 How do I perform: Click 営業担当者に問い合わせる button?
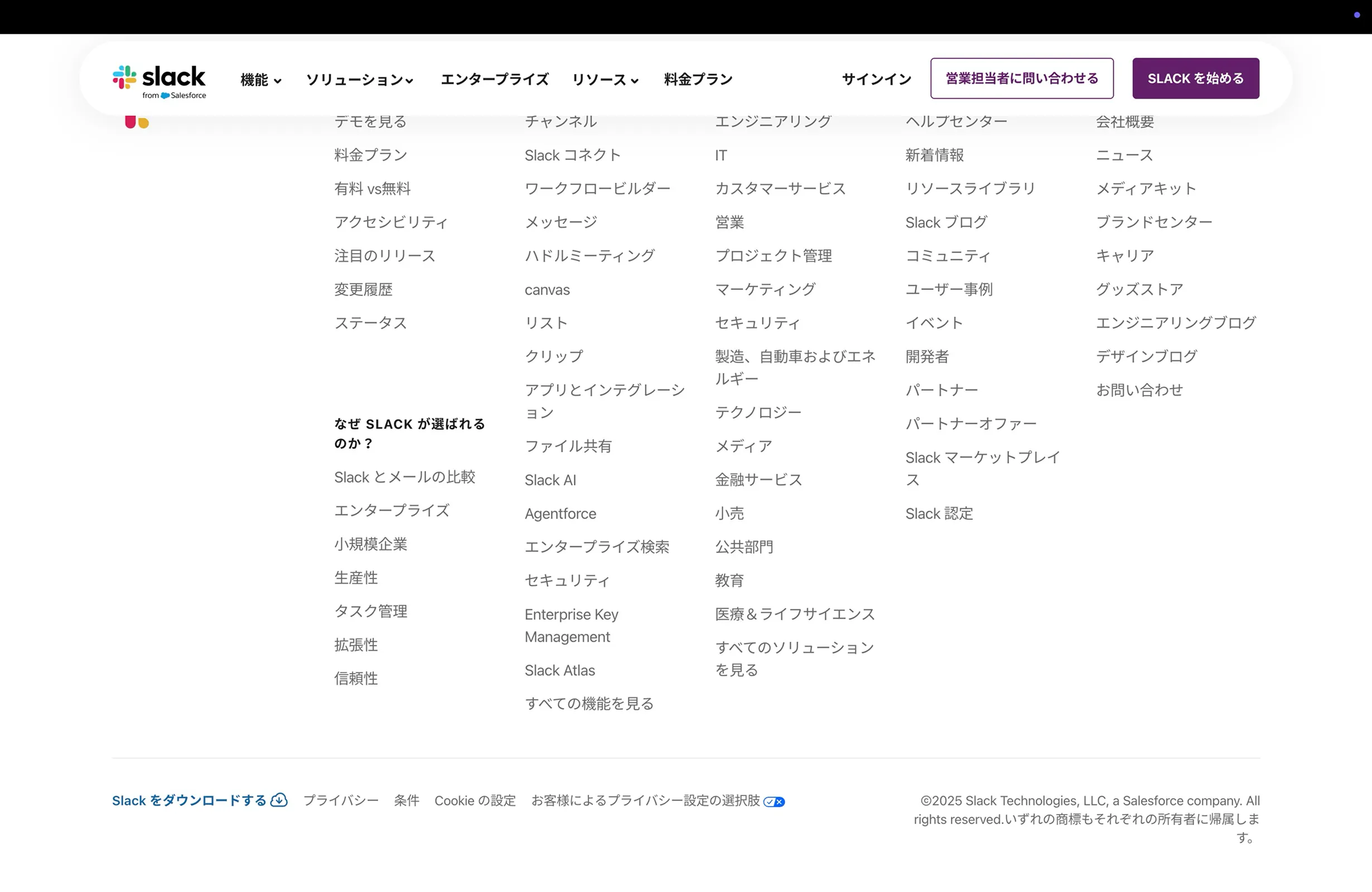[x=1022, y=79]
